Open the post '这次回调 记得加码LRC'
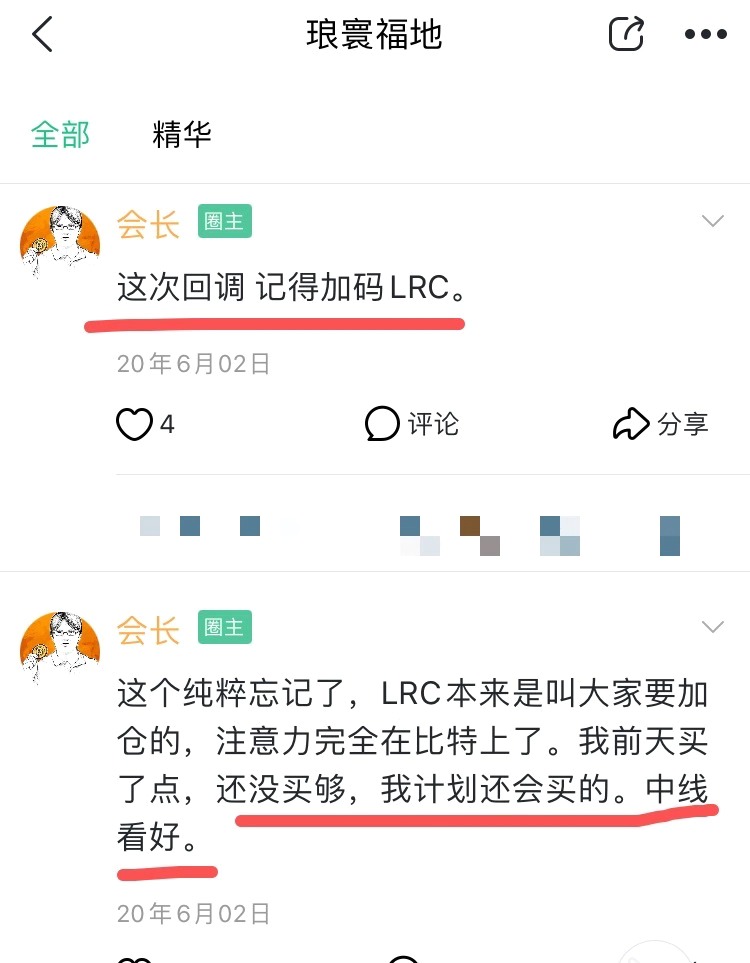750x963 pixels. click(291, 287)
